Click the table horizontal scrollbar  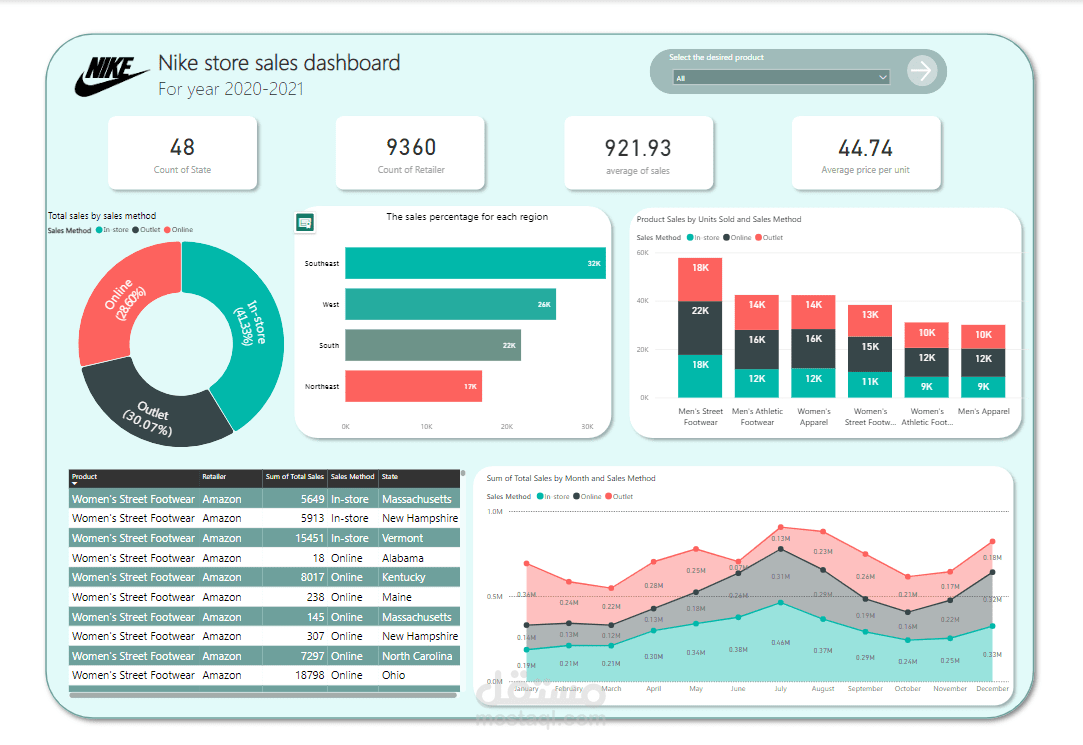coord(263,695)
